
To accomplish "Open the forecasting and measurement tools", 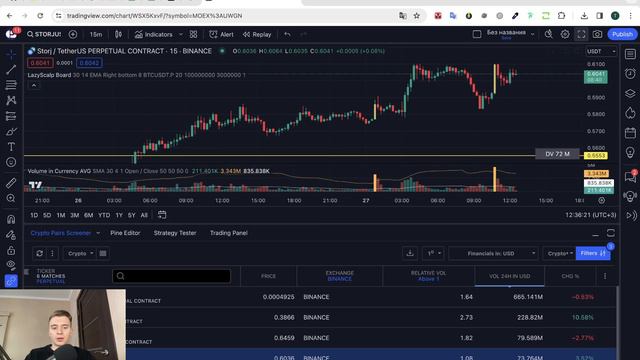I will point(11,116).
